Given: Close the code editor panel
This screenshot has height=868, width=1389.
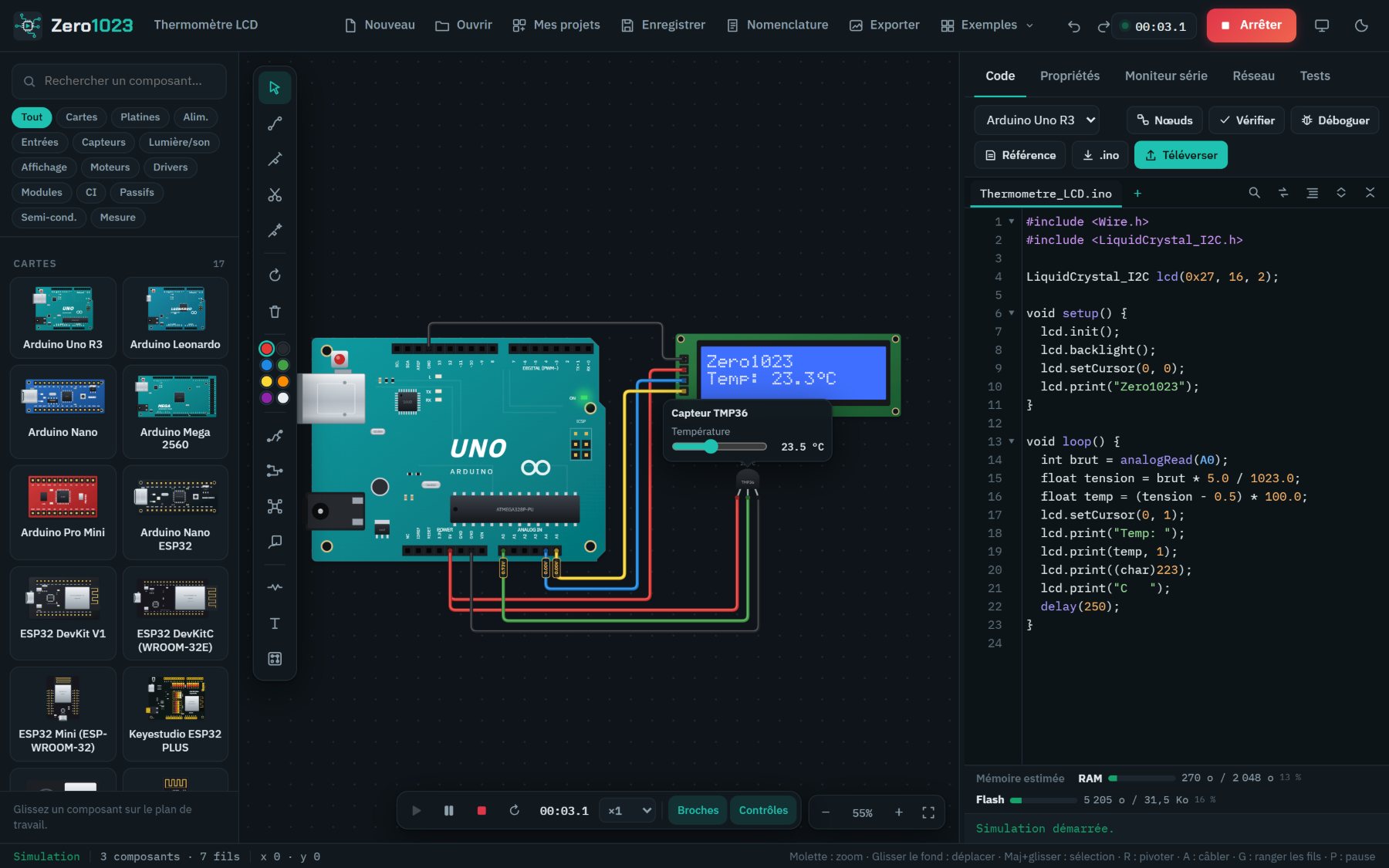Looking at the screenshot, I should pos(1370,193).
